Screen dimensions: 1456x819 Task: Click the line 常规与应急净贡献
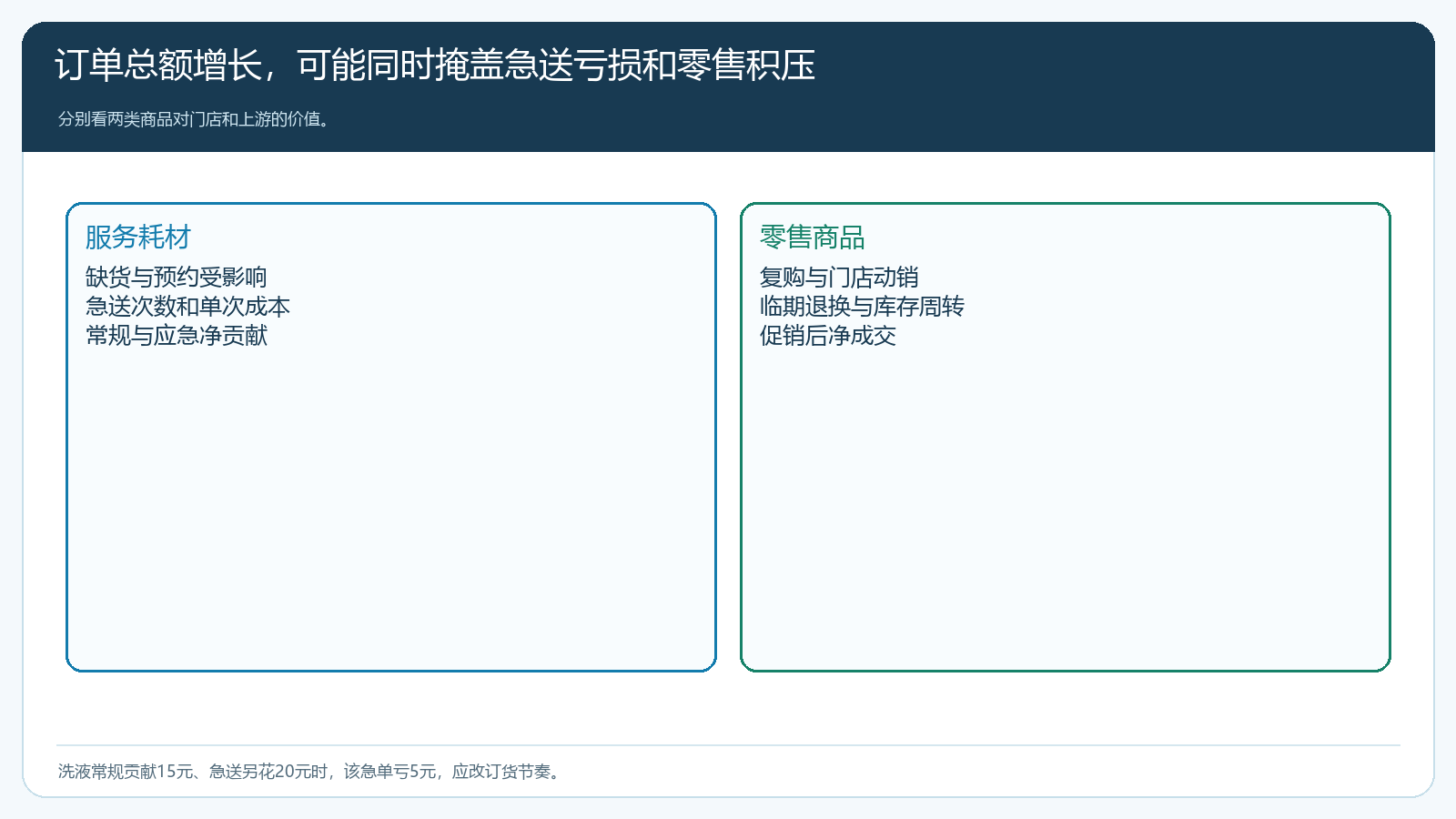click(x=177, y=335)
